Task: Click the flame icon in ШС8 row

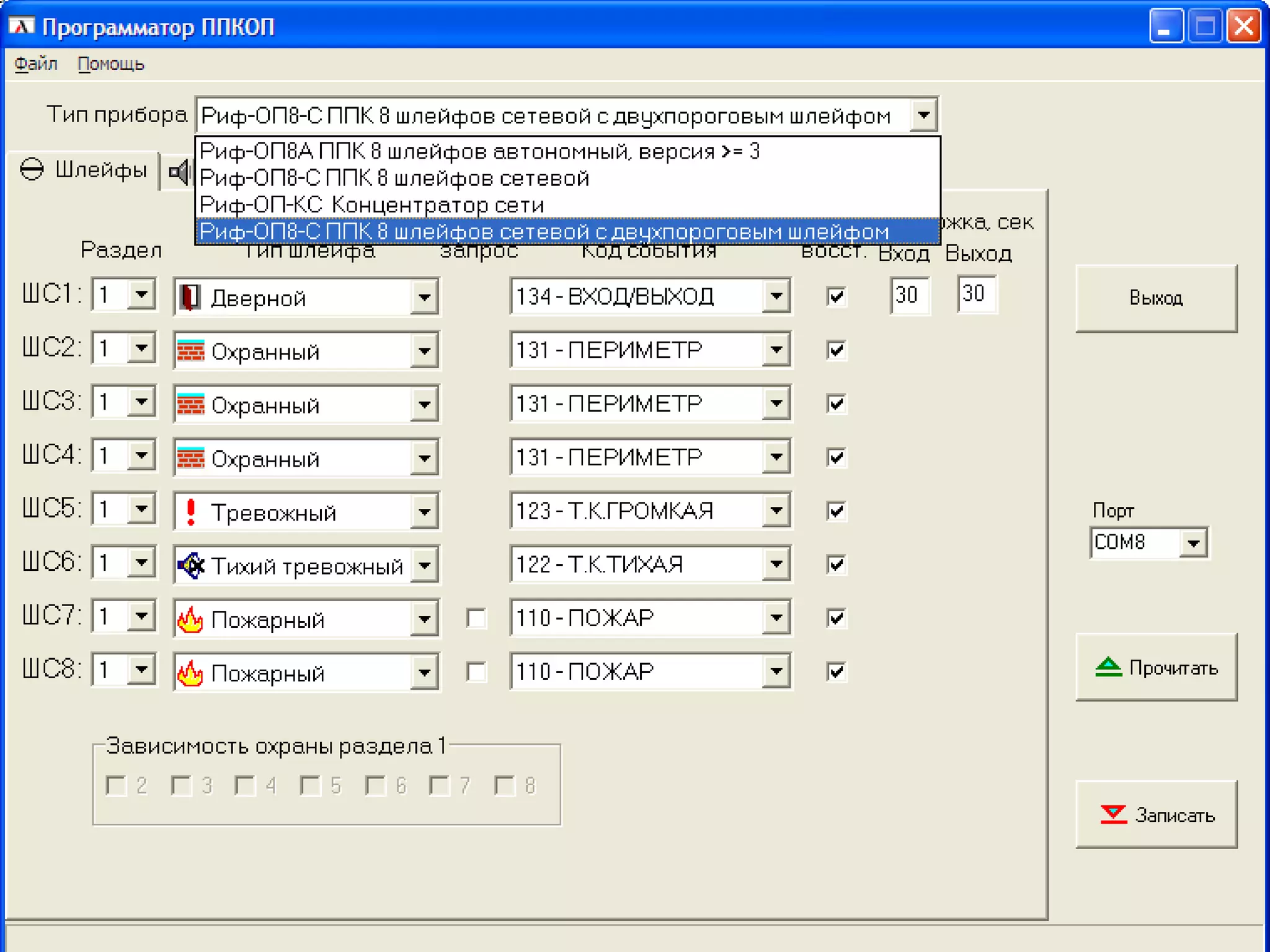Action: coord(190,673)
